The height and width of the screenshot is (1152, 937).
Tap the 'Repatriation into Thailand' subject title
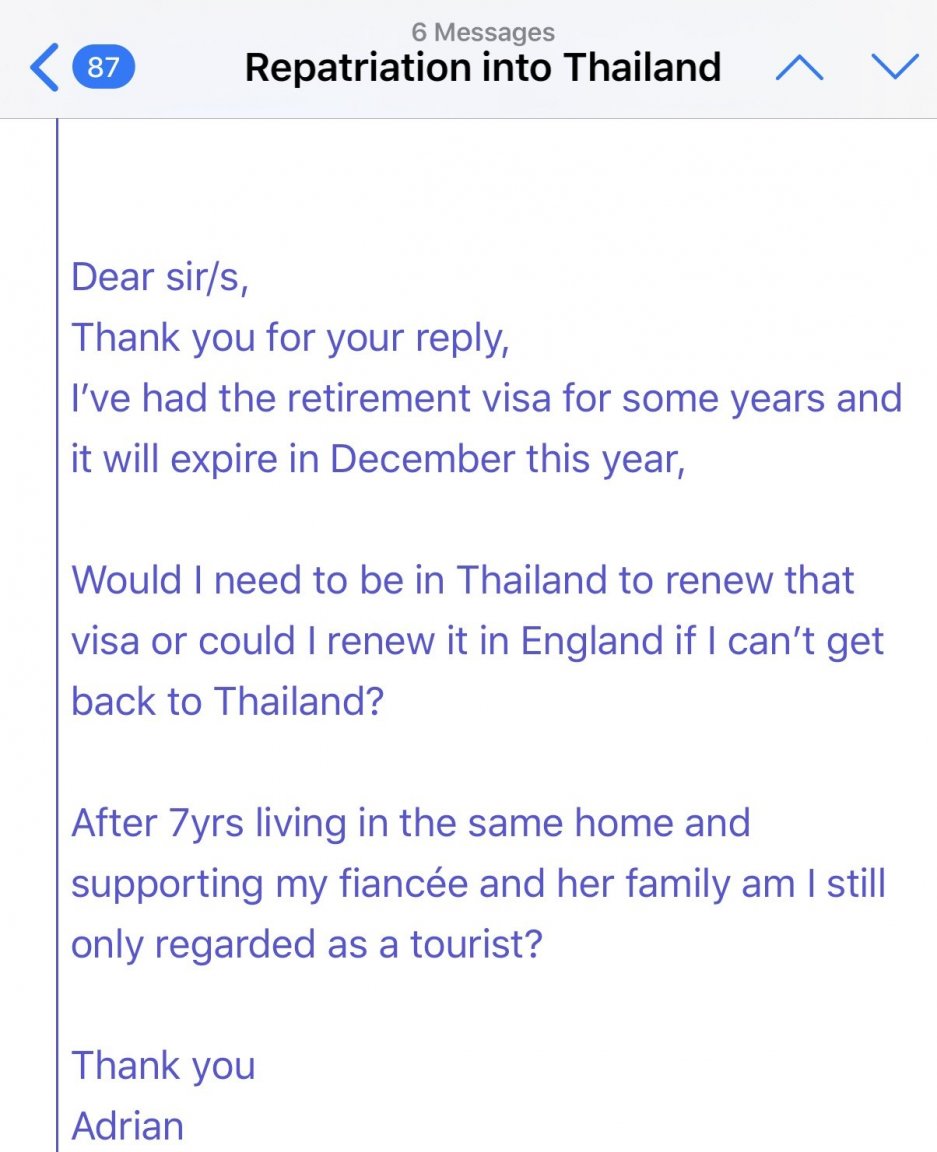[483, 68]
